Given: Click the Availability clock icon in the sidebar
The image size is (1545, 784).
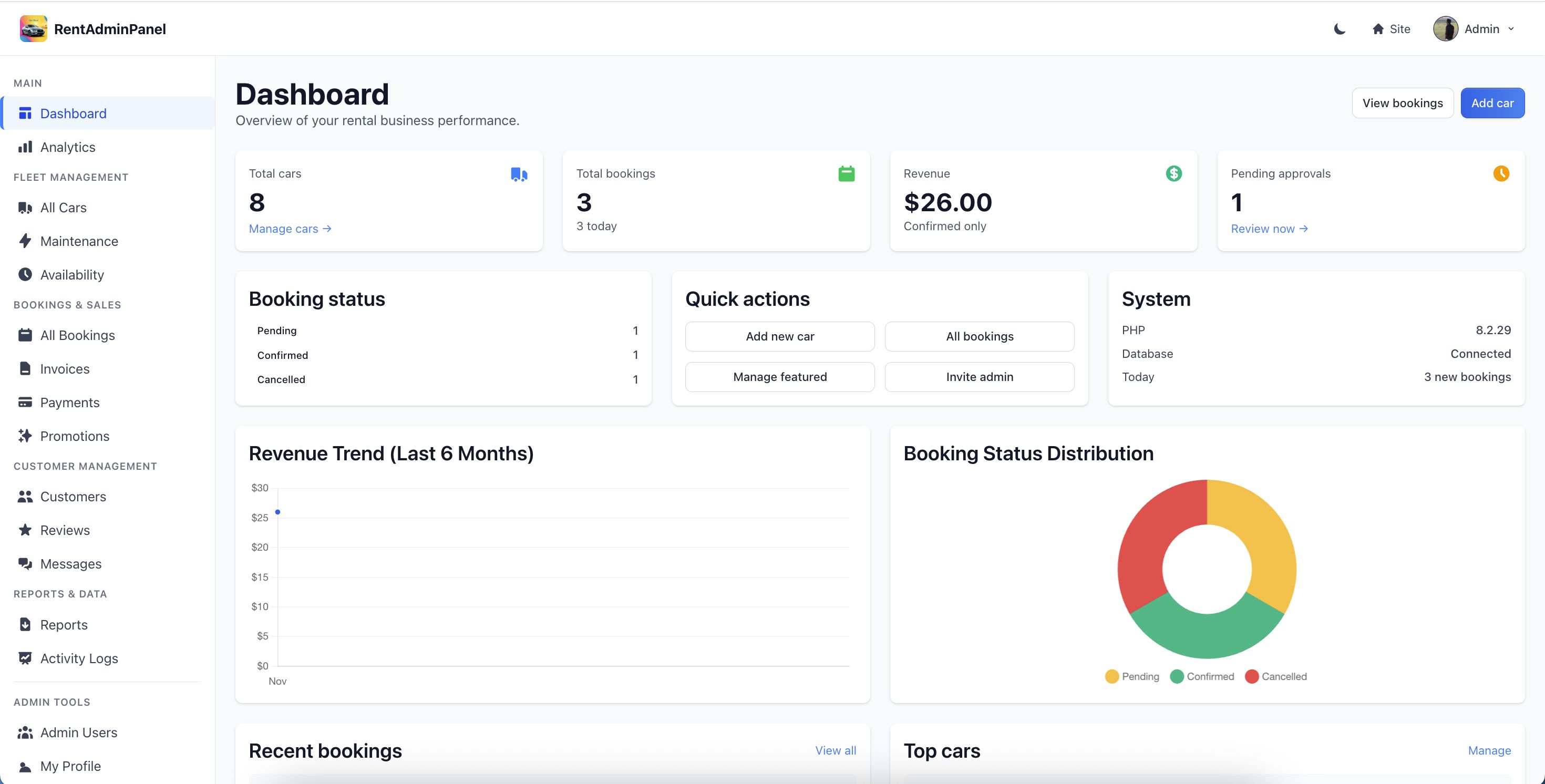Looking at the screenshot, I should pyautogui.click(x=25, y=275).
